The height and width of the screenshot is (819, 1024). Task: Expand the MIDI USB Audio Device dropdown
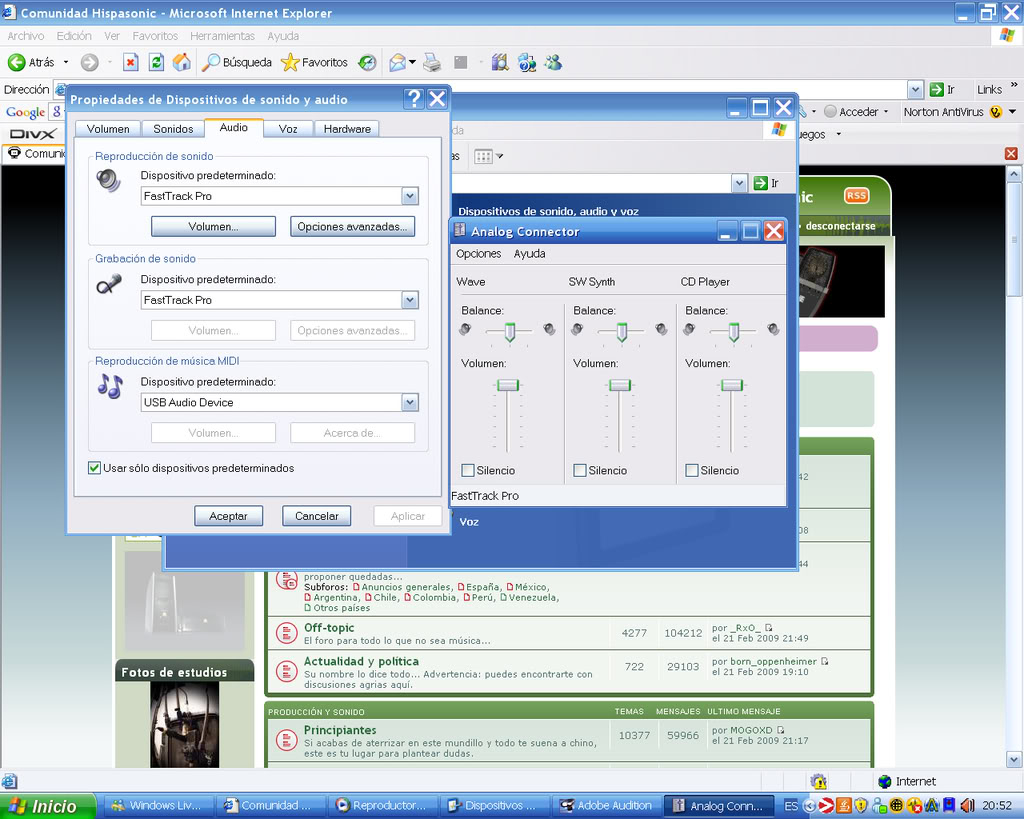(x=409, y=402)
